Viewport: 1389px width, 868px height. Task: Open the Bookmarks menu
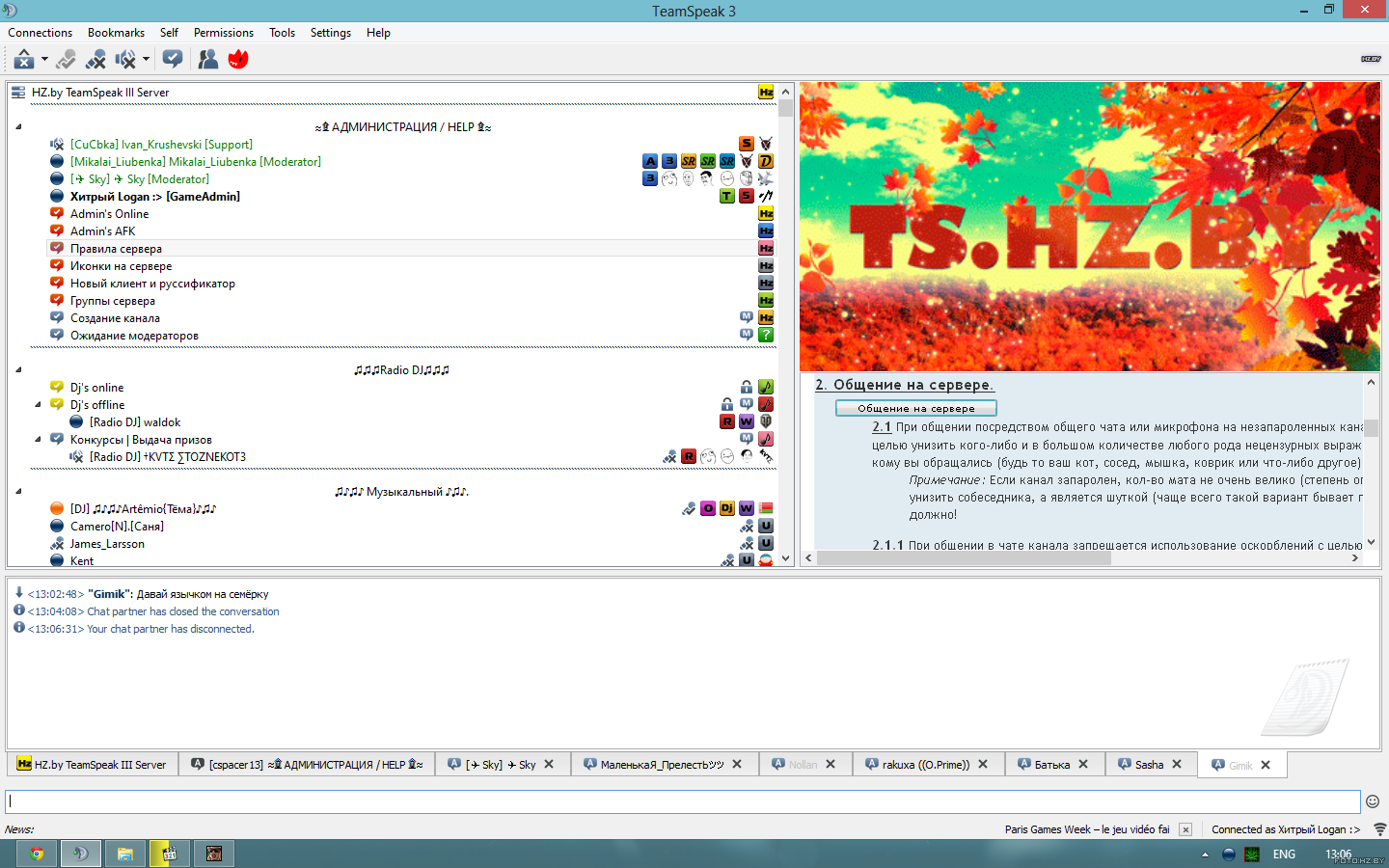pos(116,33)
